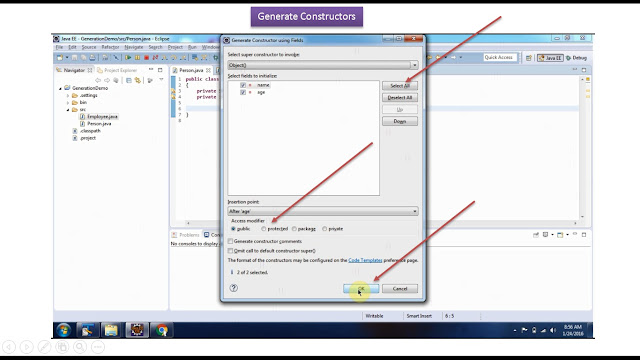640x360 pixels.
Task: Click the Disconnect debug icon
Action: tap(155, 58)
